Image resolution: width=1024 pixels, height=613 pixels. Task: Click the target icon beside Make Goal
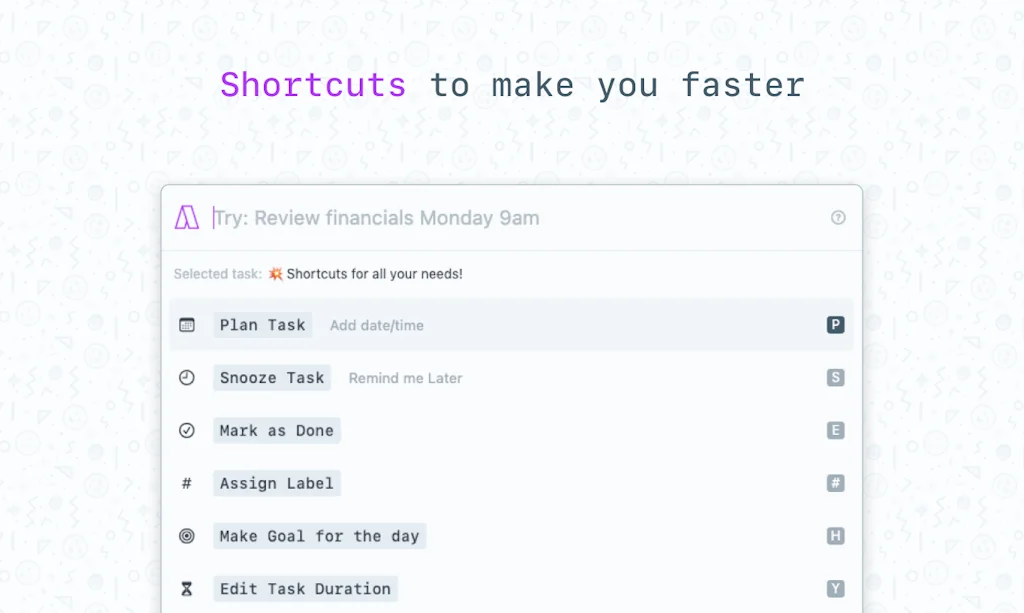tap(187, 536)
